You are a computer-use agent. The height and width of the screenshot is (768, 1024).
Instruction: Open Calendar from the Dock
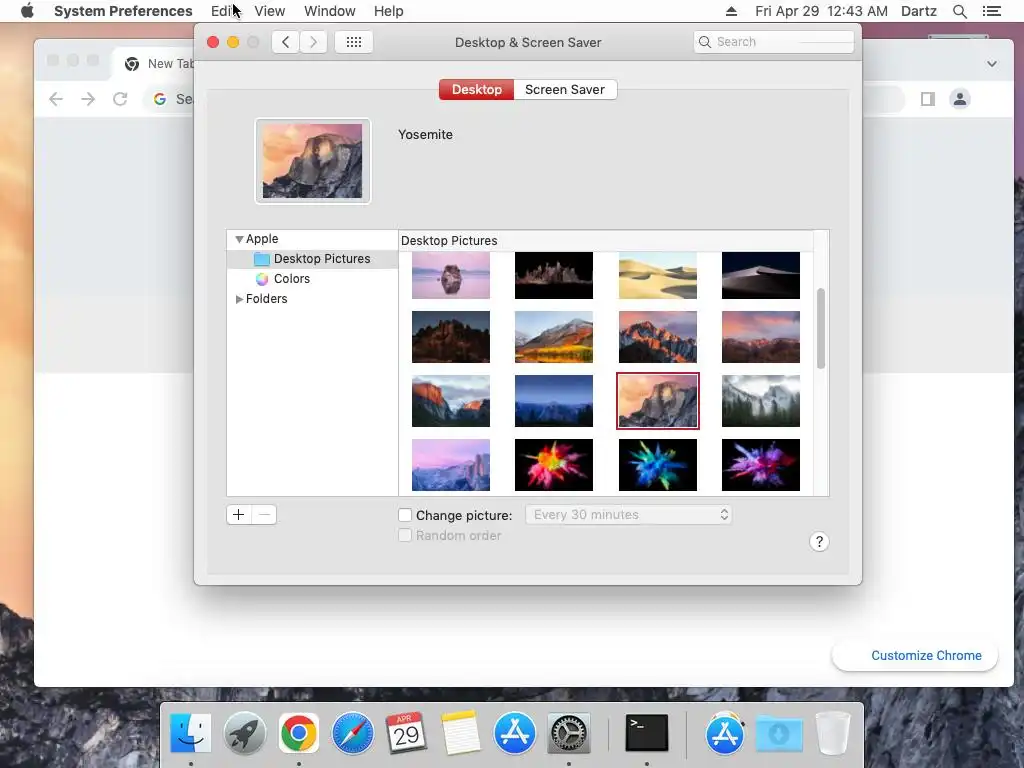coord(406,733)
